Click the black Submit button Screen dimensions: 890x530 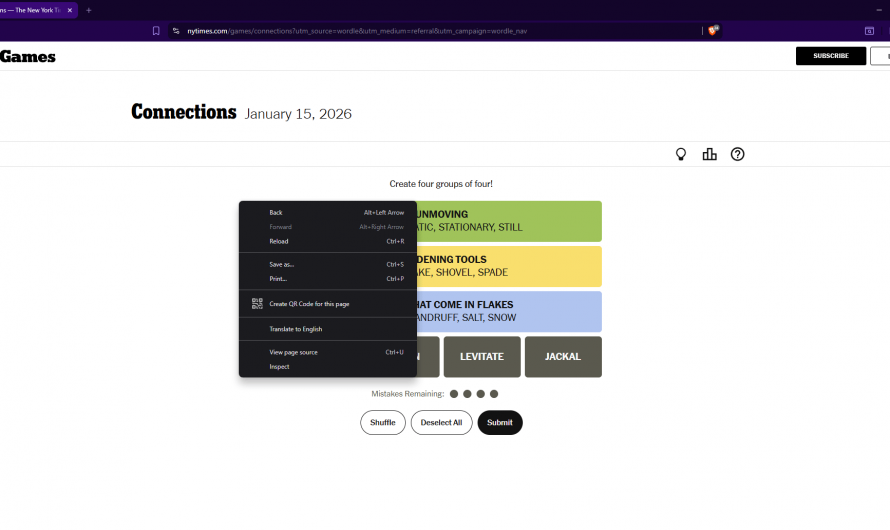pyautogui.click(x=500, y=423)
